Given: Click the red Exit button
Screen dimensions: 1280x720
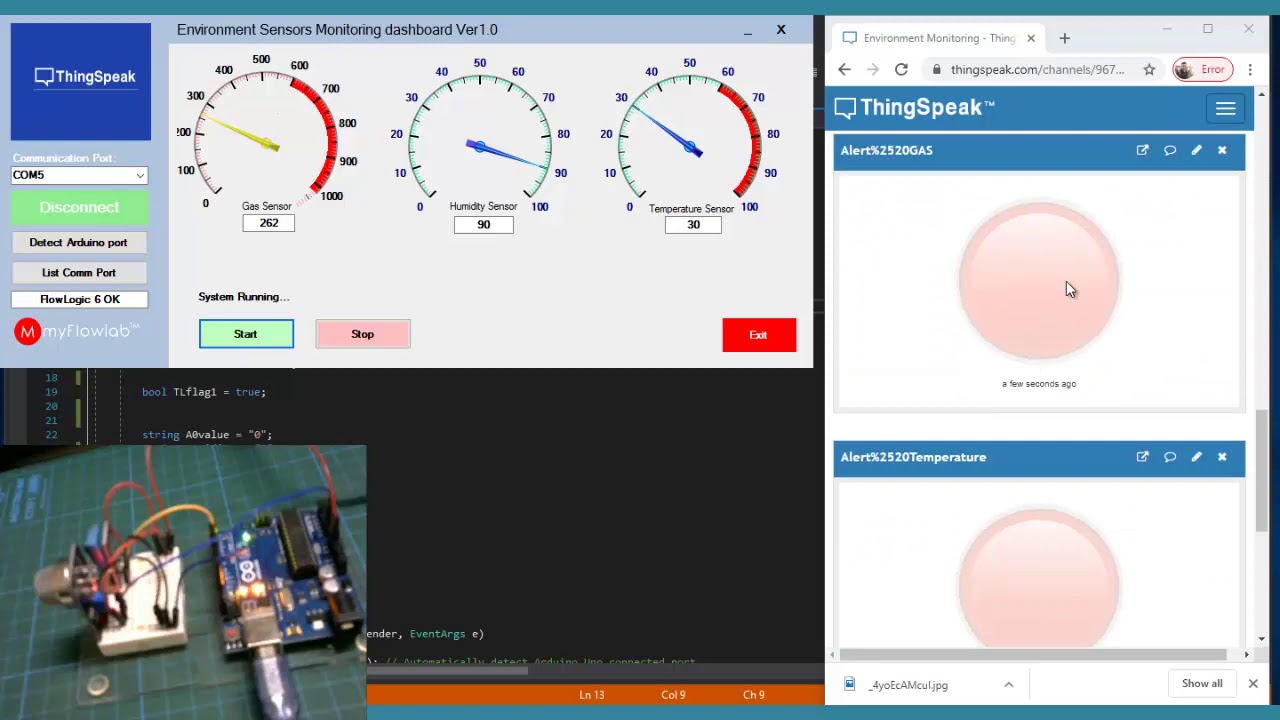Looking at the screenshot, I should (x=759, y=335).
